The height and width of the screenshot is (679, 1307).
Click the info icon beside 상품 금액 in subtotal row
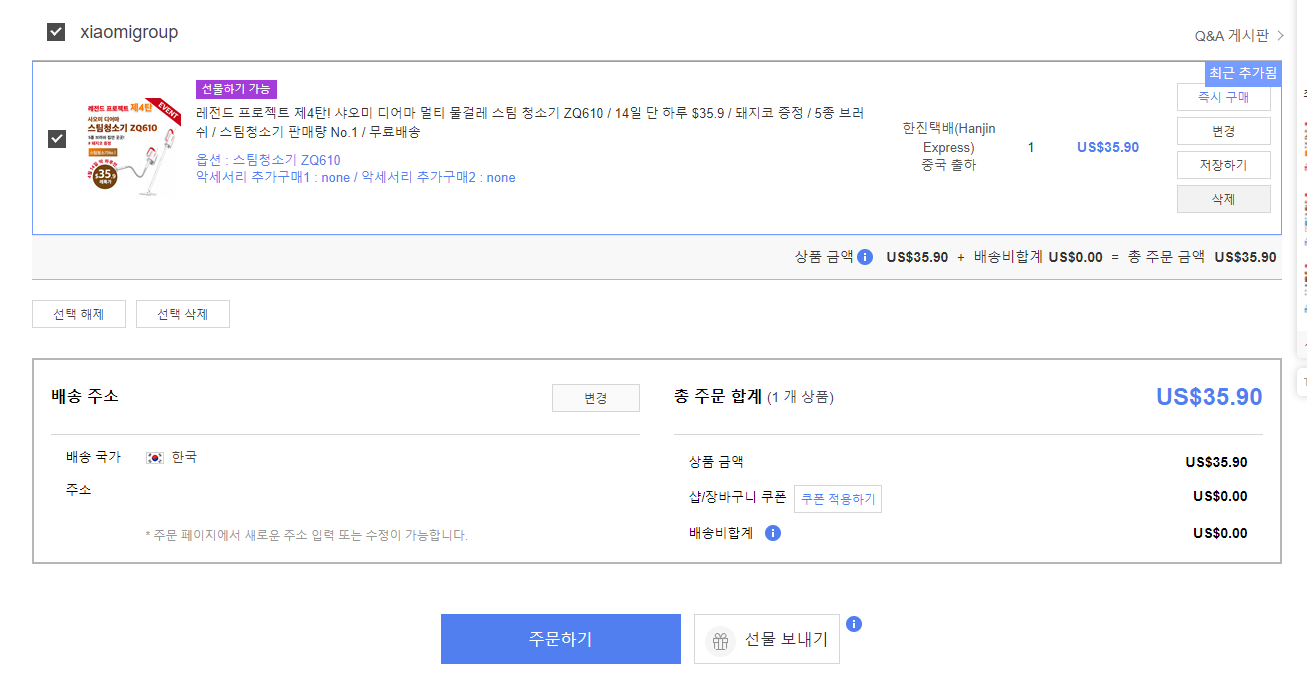tap(865, 257)
